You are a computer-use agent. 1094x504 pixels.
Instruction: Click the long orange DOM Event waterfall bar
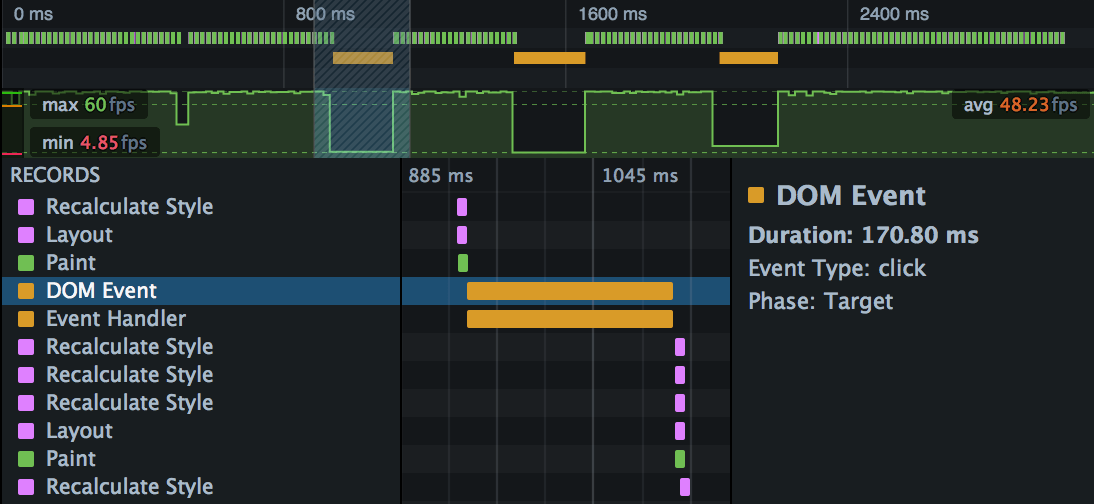[x=569, y=291]
